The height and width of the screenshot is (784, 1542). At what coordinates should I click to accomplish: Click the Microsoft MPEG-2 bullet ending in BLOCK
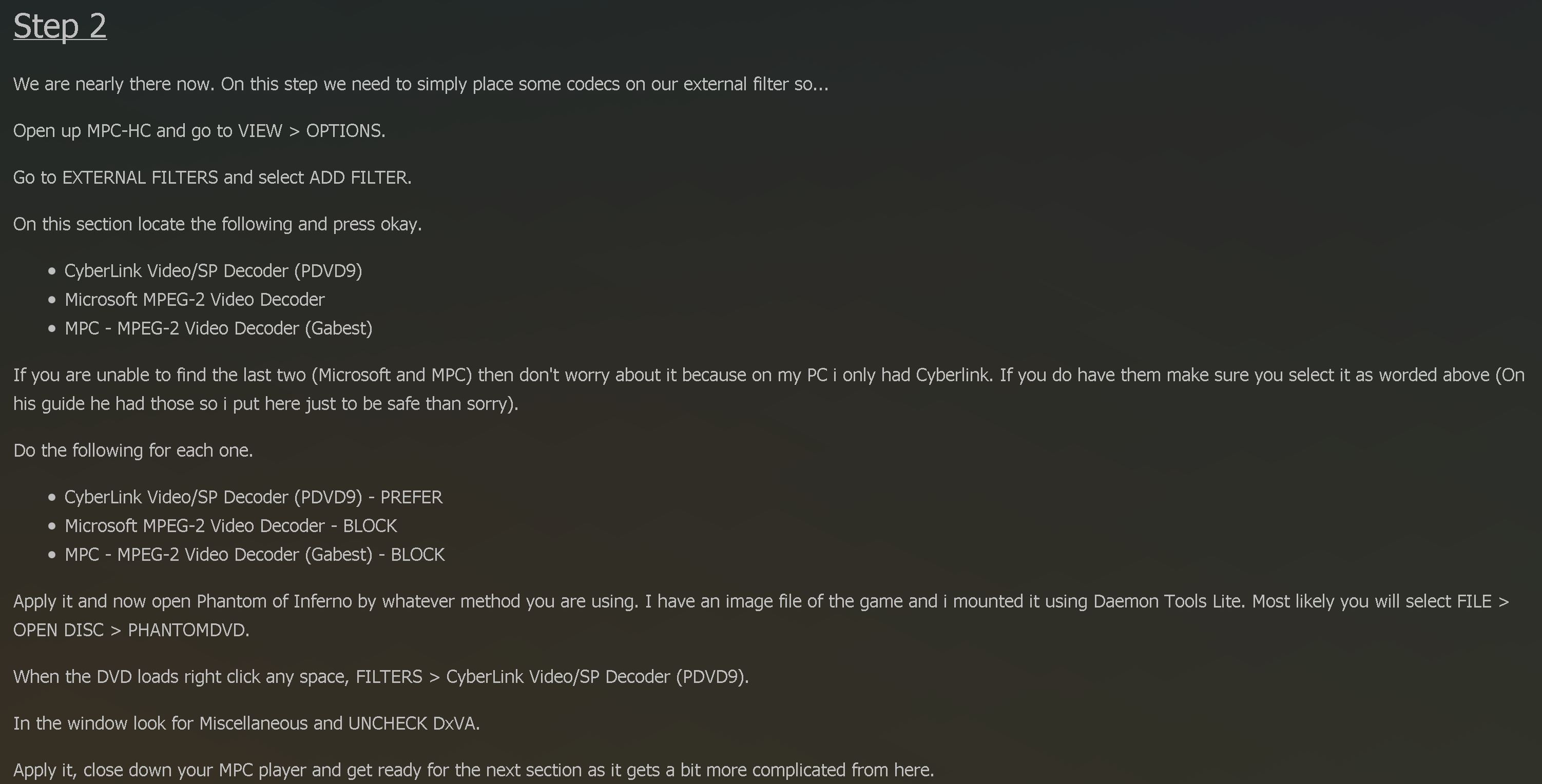230,525
